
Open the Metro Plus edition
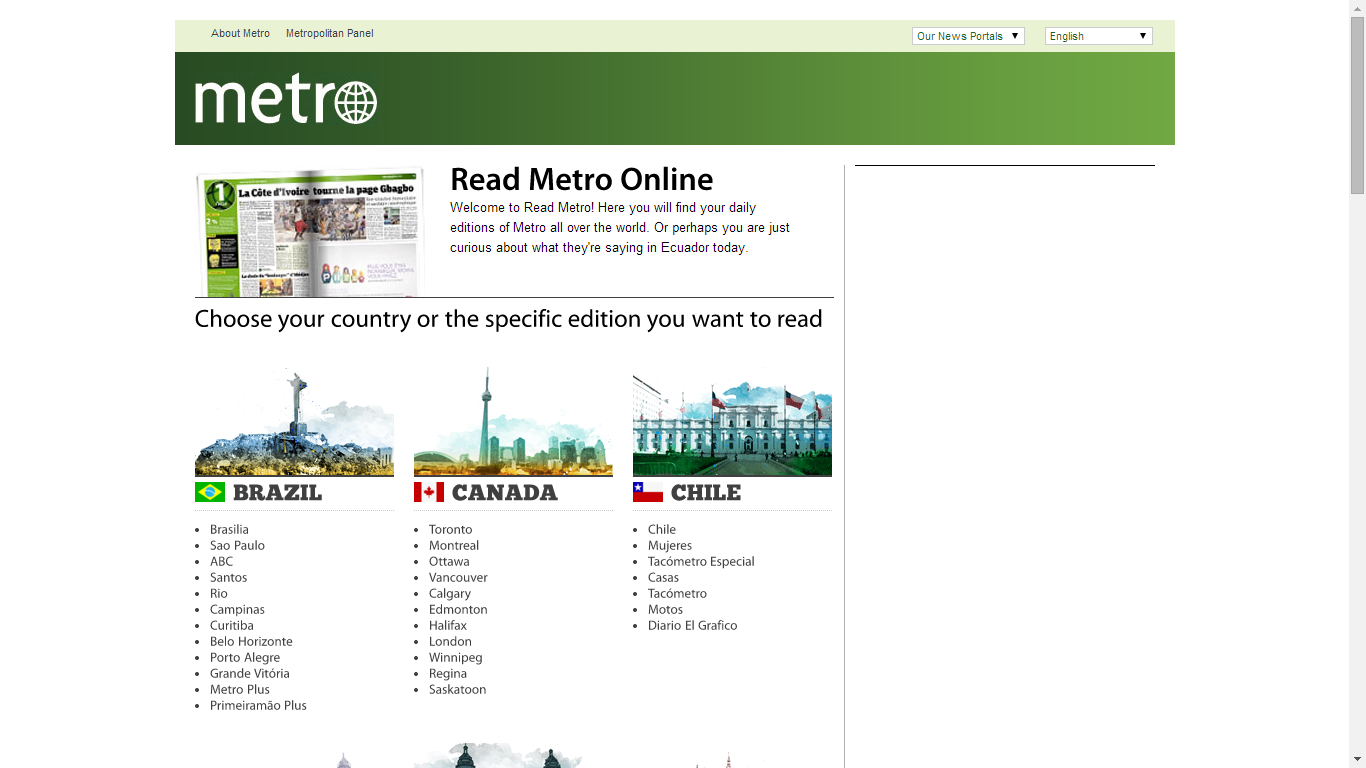point(240,690)
